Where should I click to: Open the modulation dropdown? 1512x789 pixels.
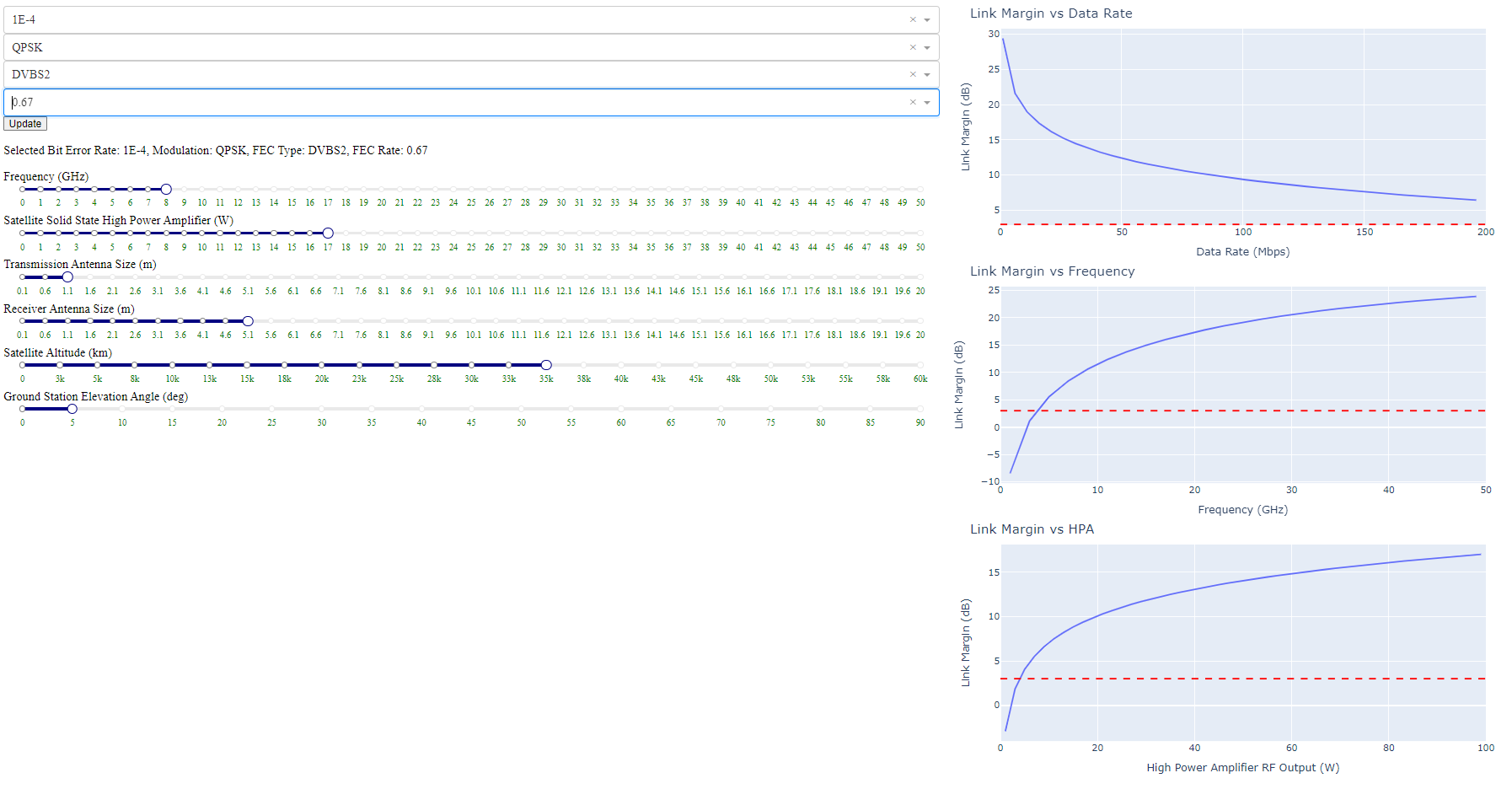pos(927,47)
